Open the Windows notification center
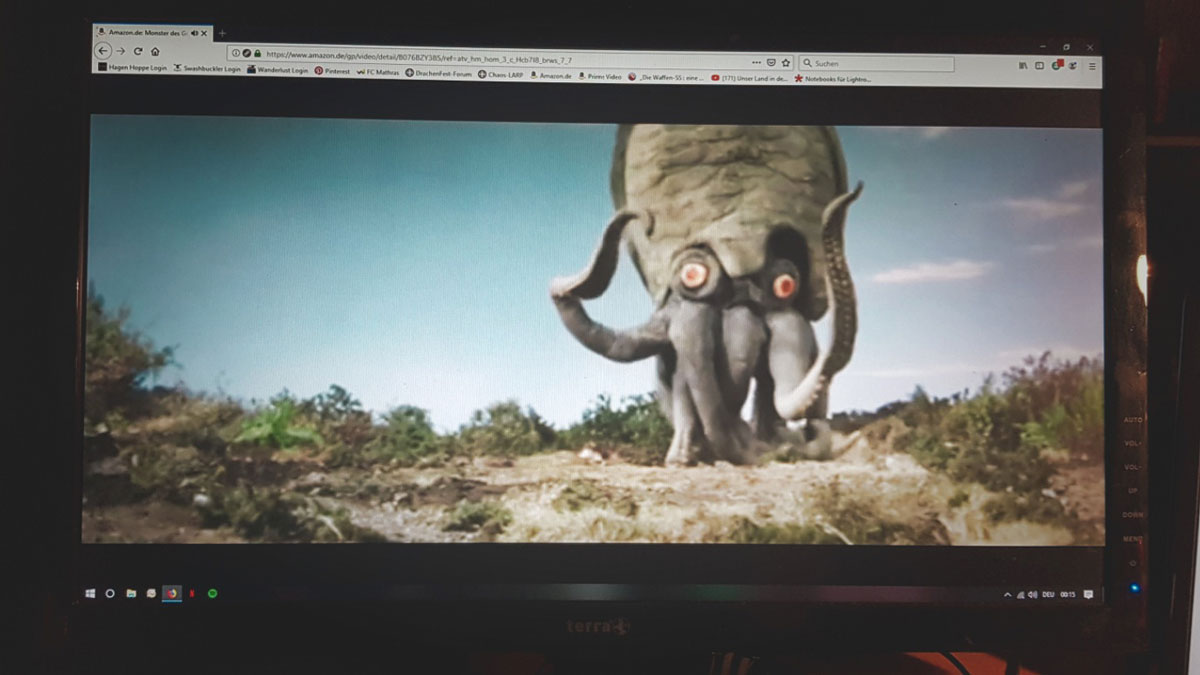The height and width of the screenshot is (675, 1200). tap(1088, 594)
